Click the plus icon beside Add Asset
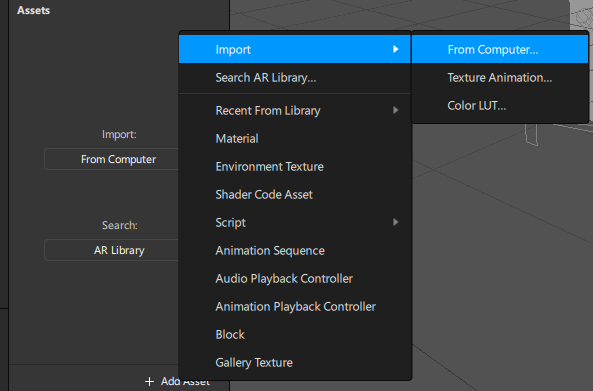The image size is (593, 391). pyautogui.click(x=149, y=382)
